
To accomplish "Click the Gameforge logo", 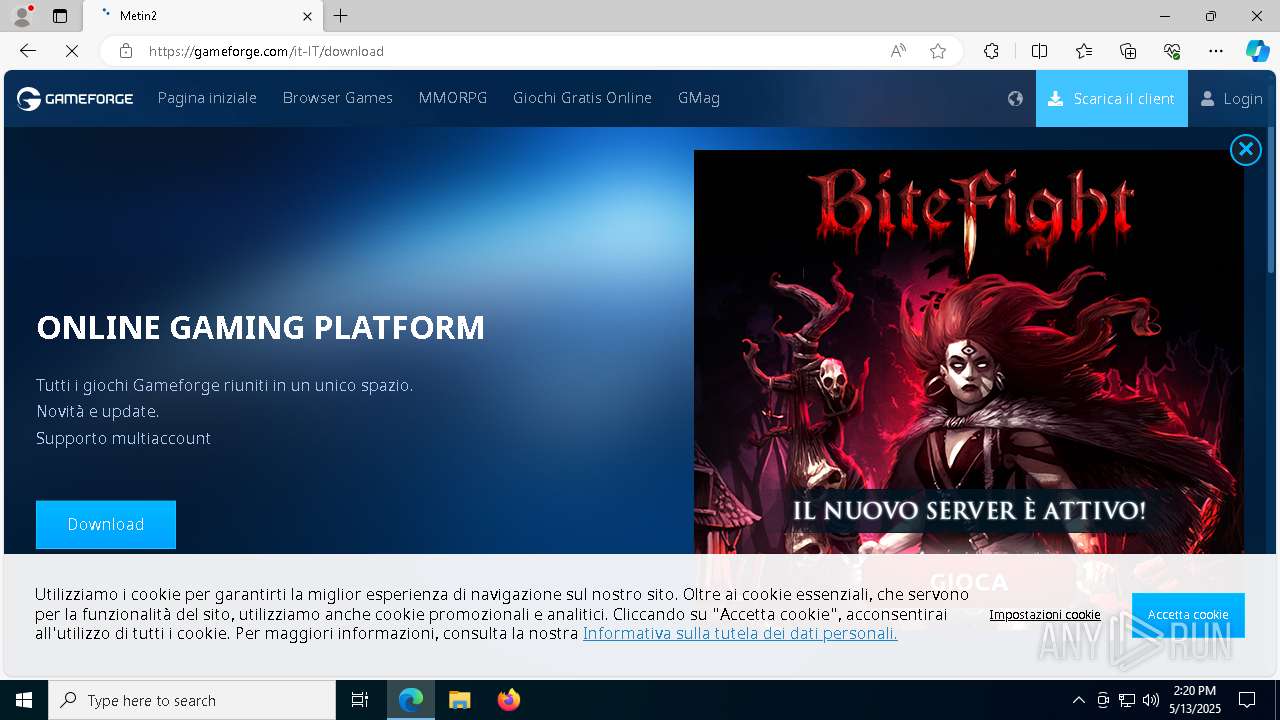I will [75, 98].
